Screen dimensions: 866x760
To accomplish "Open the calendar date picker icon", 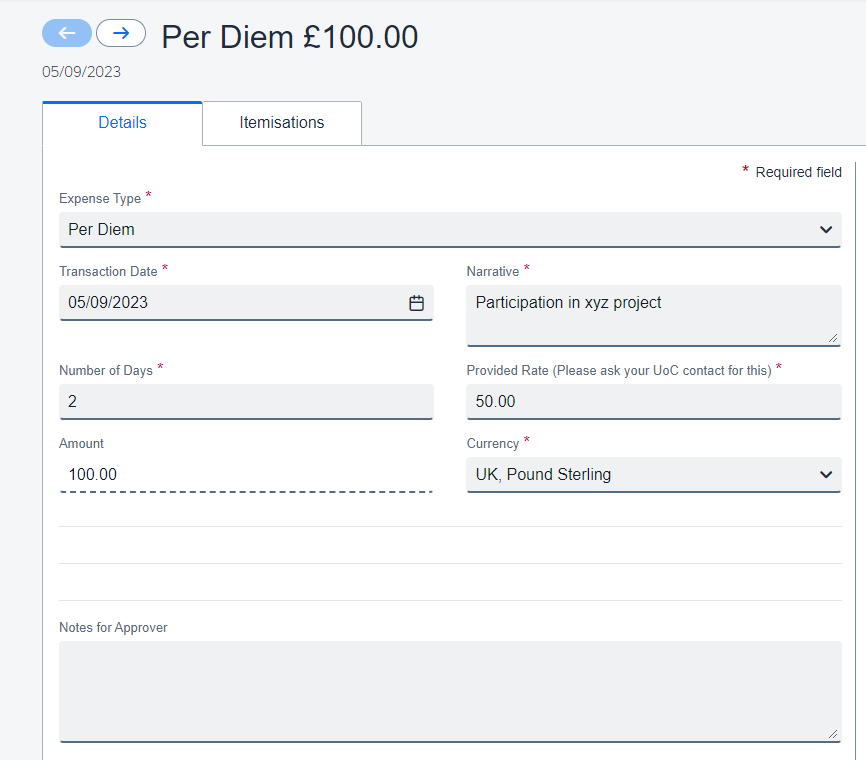I will [417, 303].
